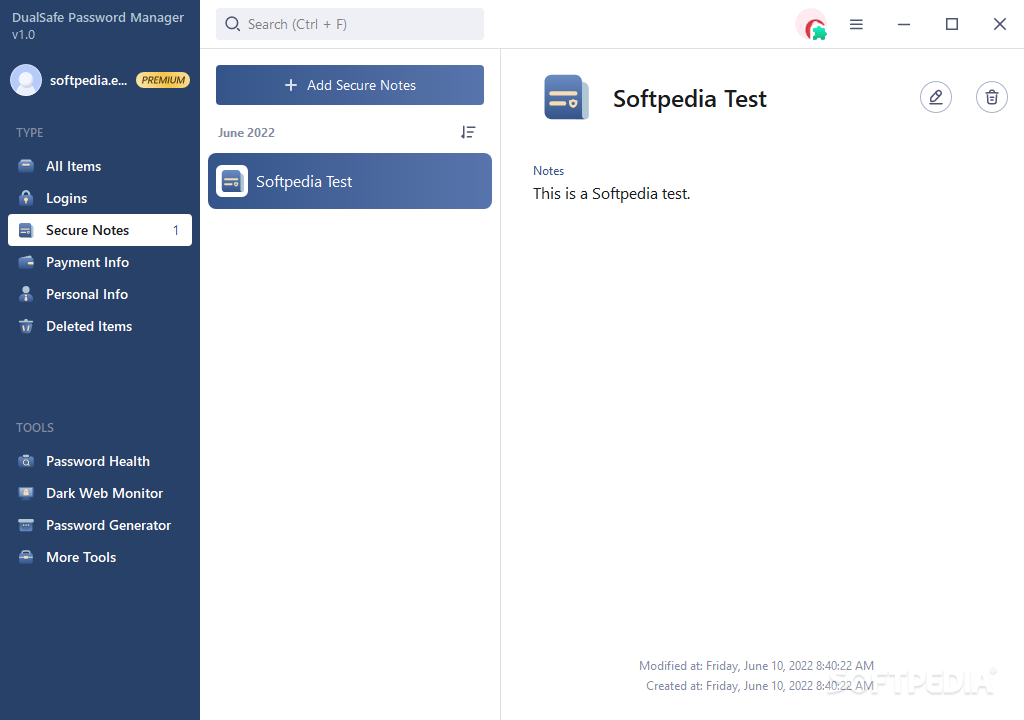
Task: Open Personal Info category
Action: (x=100, y=294)
